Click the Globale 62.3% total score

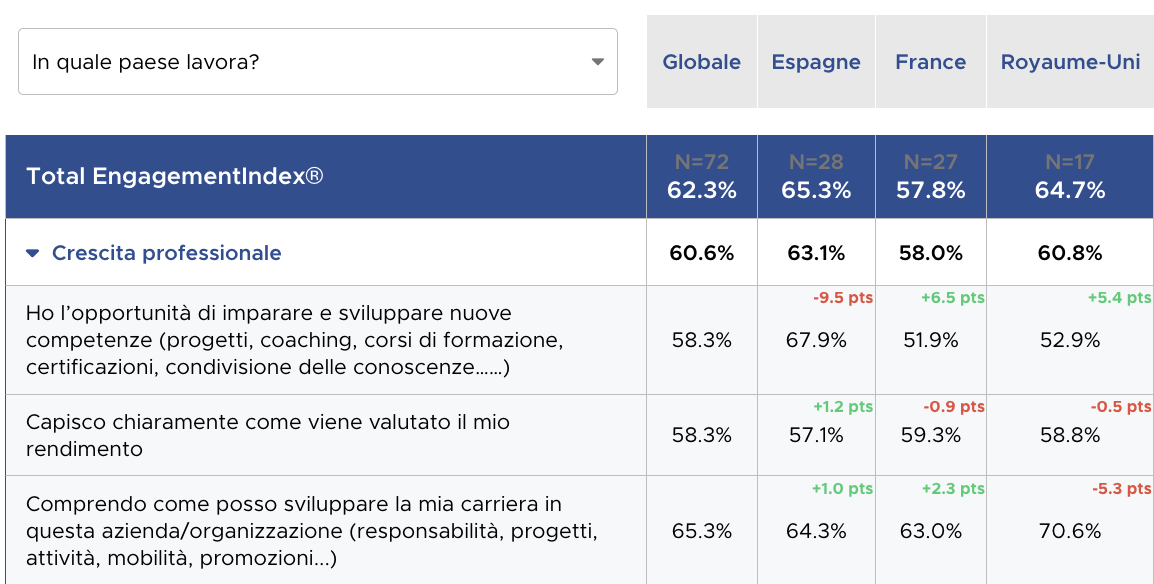(701, 190)
